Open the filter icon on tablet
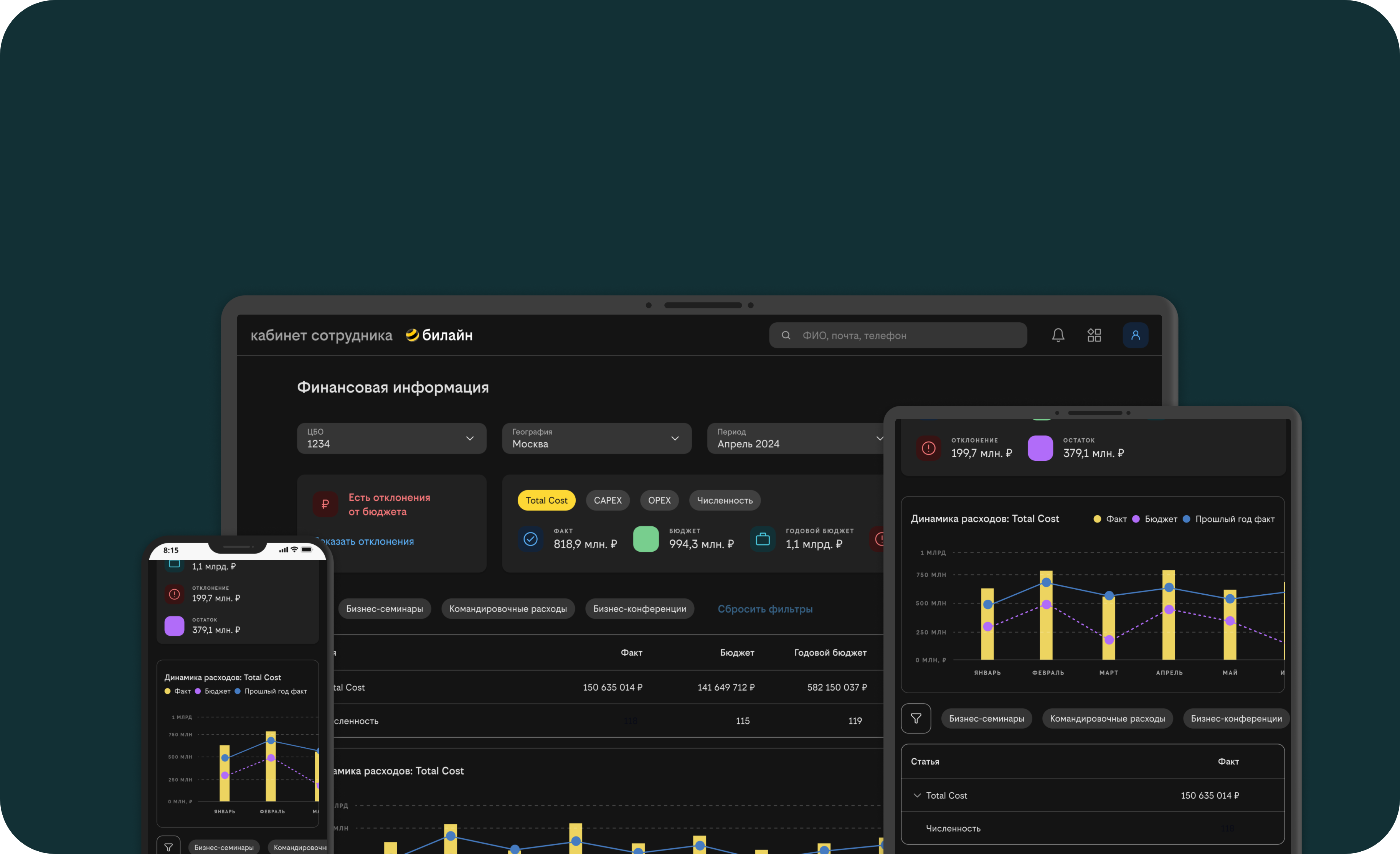Screen dimensions: 1400x854 coord(916,718)
